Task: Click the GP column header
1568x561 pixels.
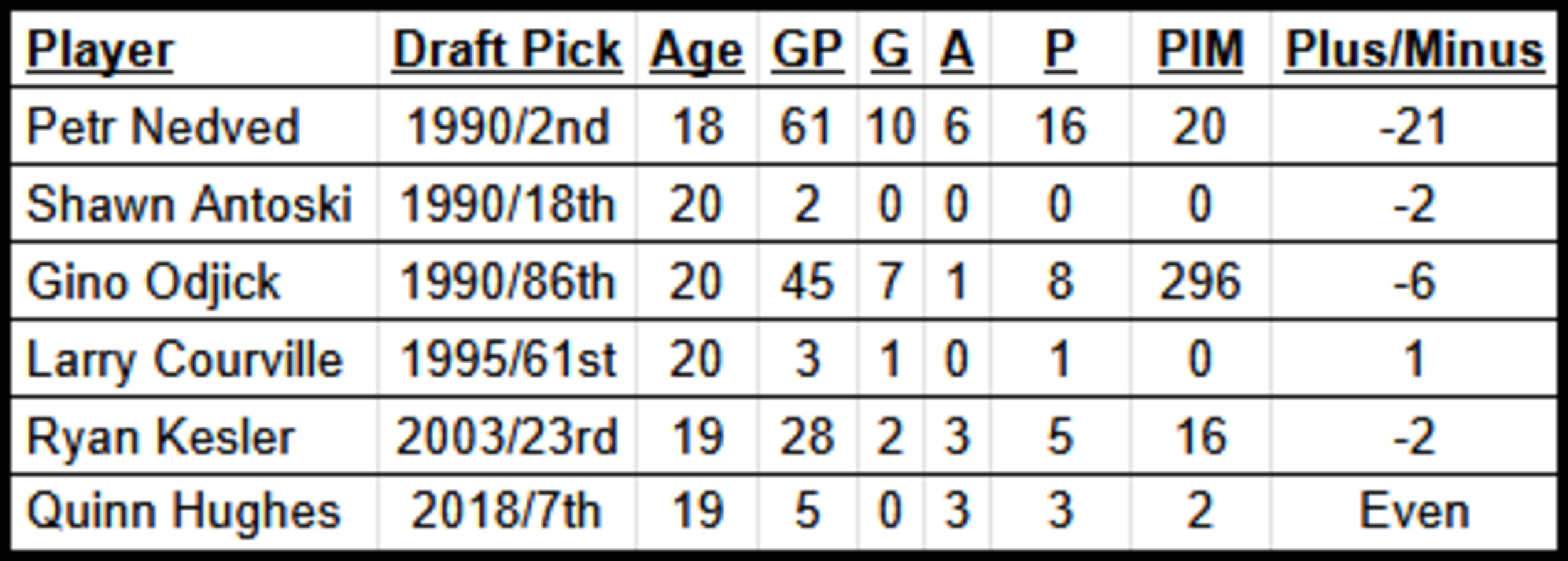Action: [807, 50]
